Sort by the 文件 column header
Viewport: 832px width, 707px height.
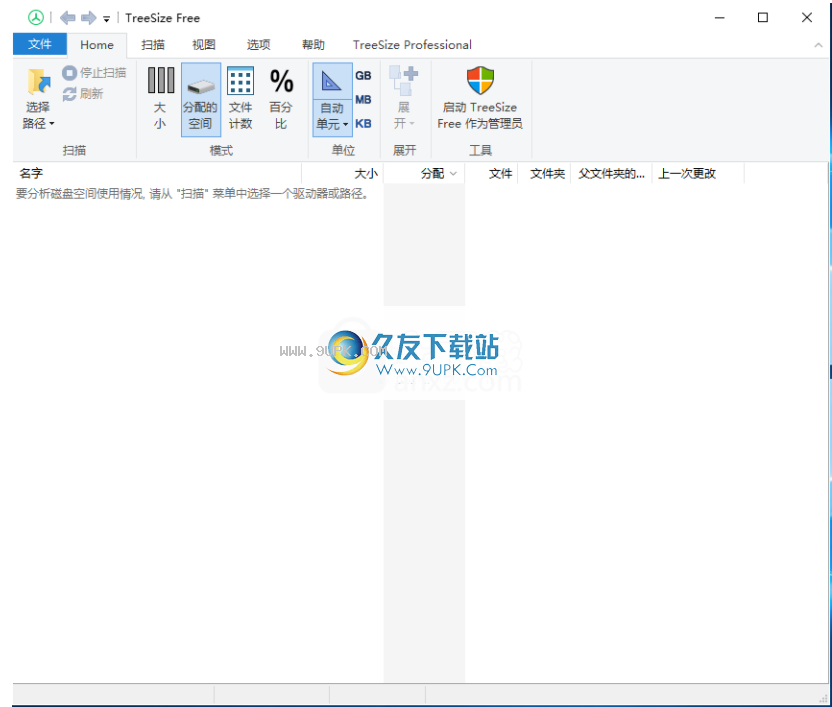pyautogui.click(x=491, y=174)
